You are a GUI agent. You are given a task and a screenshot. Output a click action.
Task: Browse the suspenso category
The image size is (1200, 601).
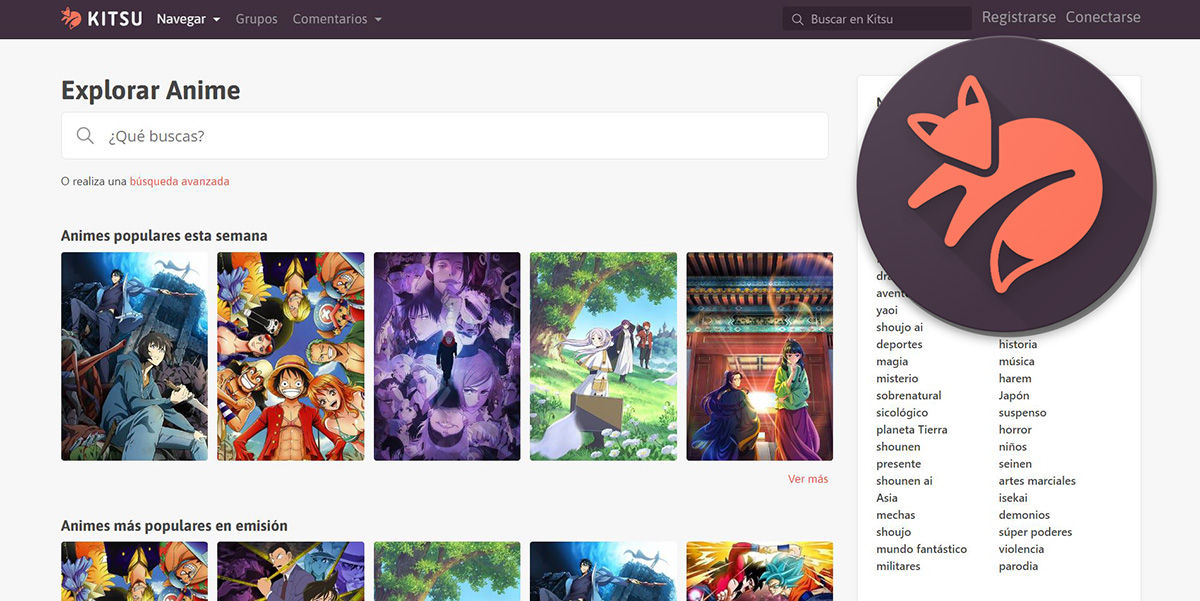click(1023, 413)
